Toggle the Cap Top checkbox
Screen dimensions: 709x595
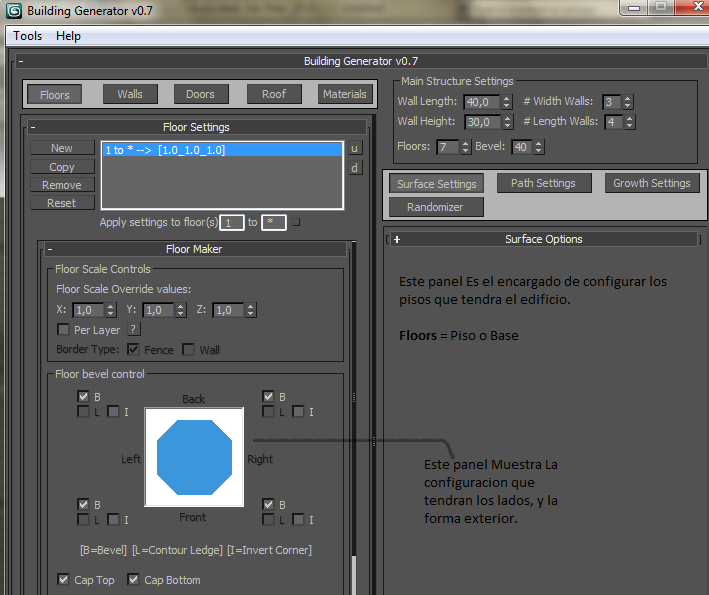point(64,580)
